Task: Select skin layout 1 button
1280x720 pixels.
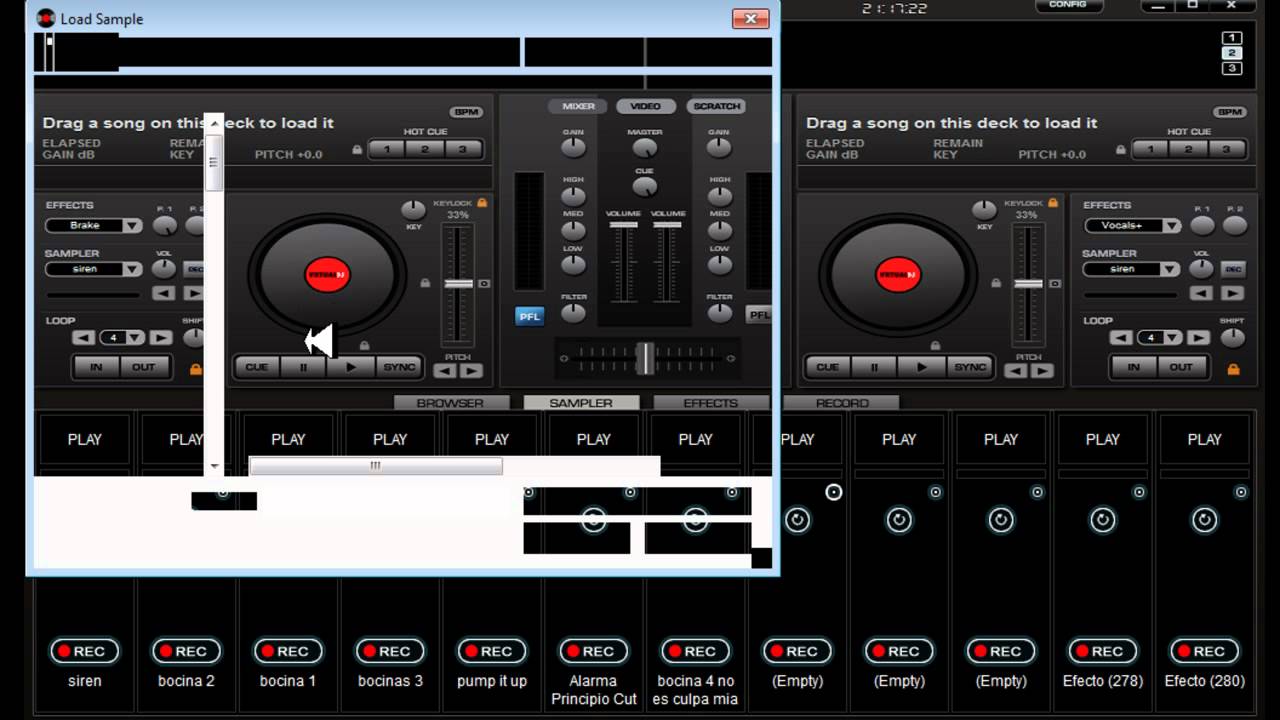Action: tap(1232, 38)
